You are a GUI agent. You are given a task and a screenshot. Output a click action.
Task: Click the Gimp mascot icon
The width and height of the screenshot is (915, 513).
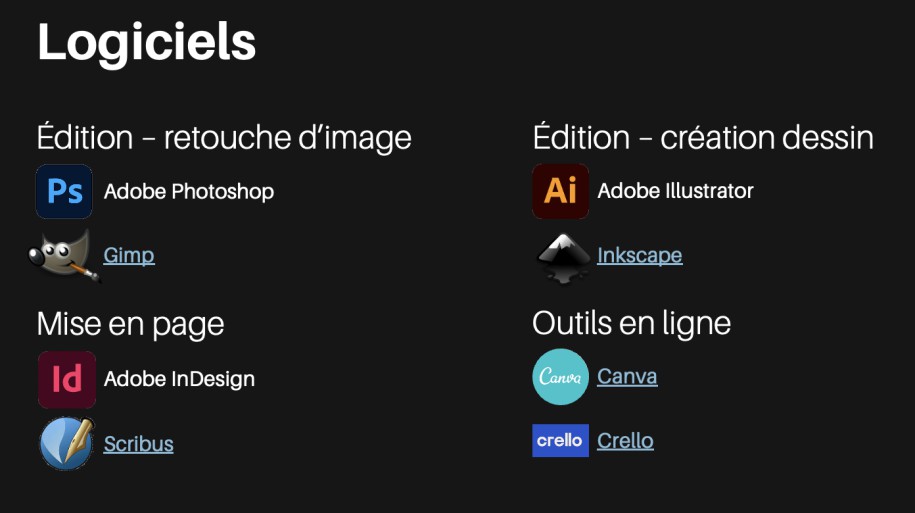[x=64, y=255]
